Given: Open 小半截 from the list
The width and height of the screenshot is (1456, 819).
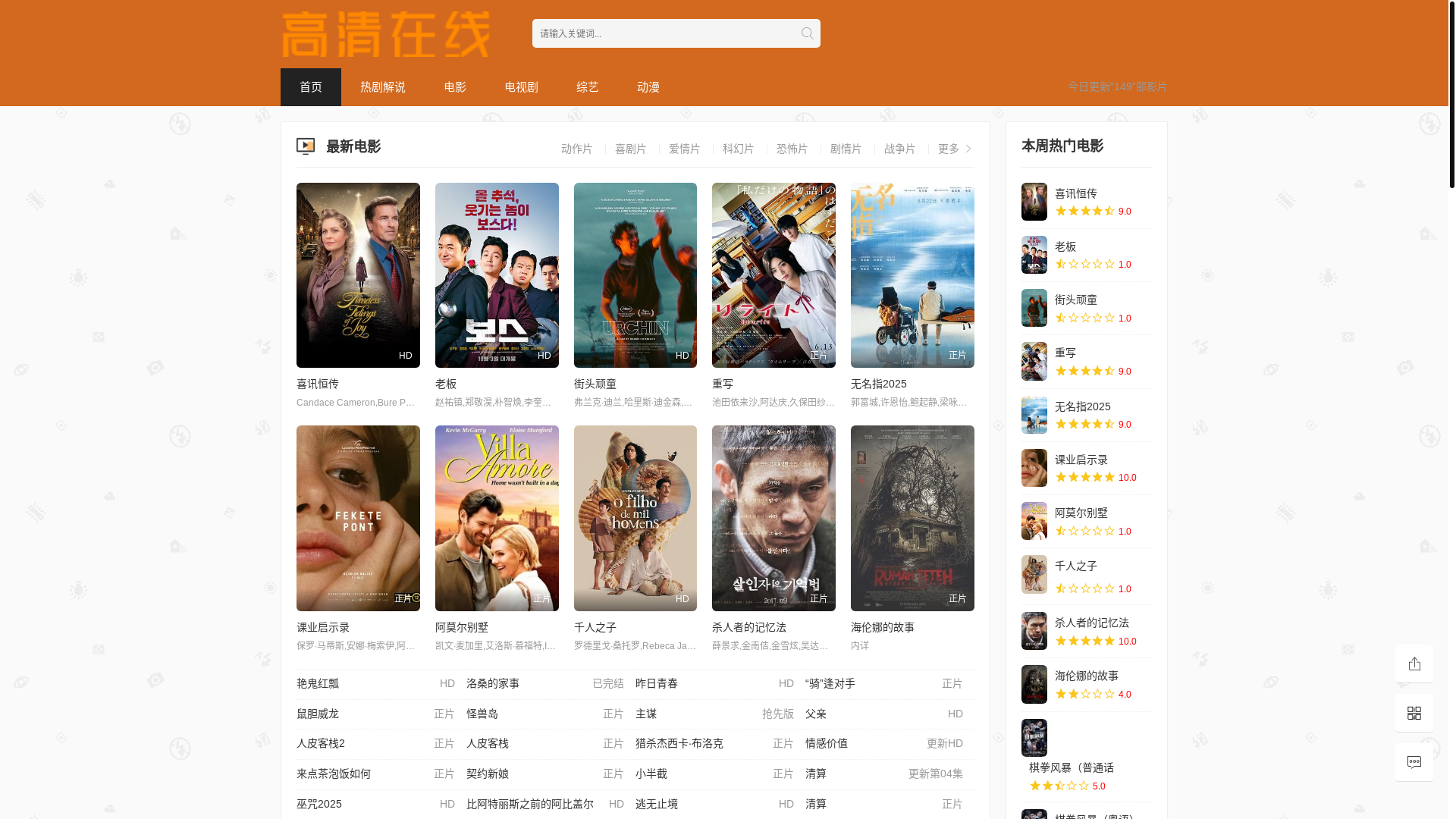Looking at the screenshot, I should pyautogui.click(x=651, y=773).
